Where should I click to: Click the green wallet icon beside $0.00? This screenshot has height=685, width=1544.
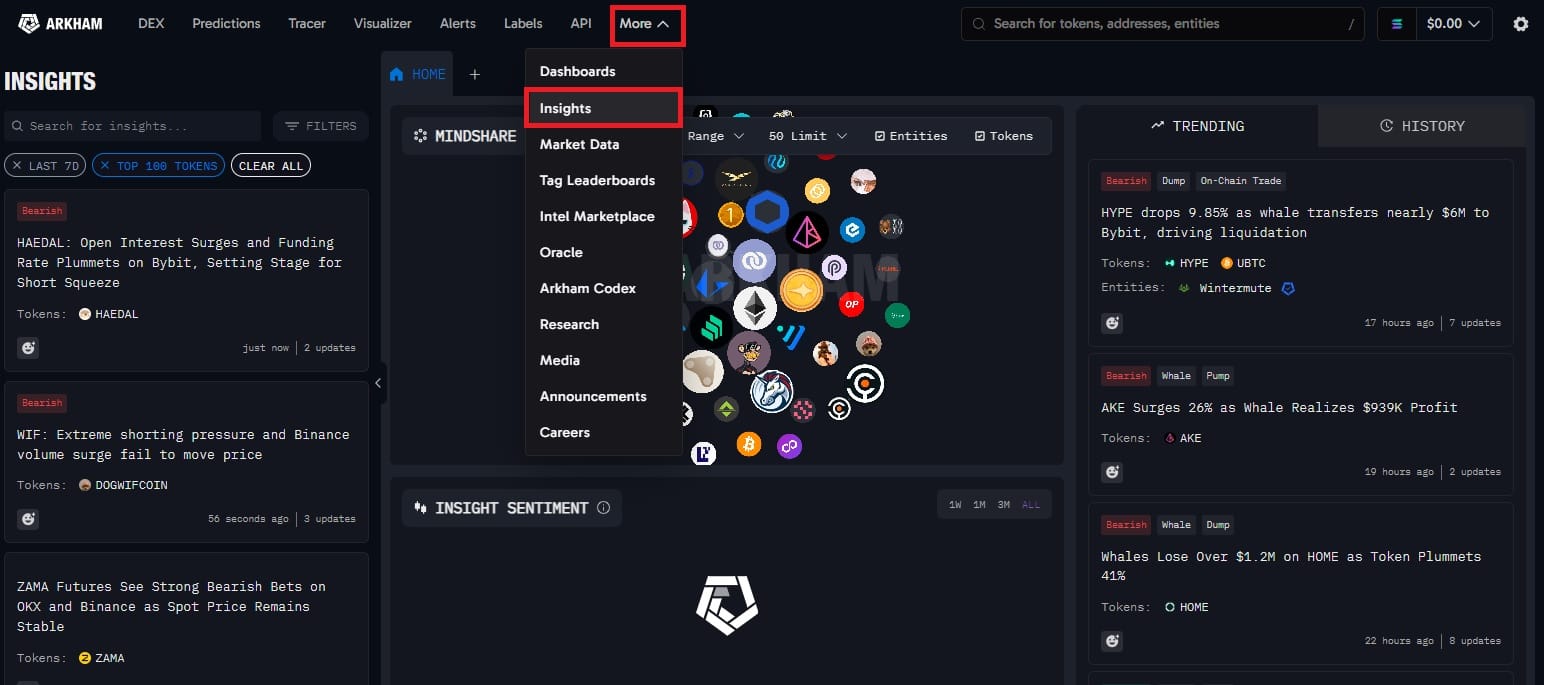pos(1397,24)
